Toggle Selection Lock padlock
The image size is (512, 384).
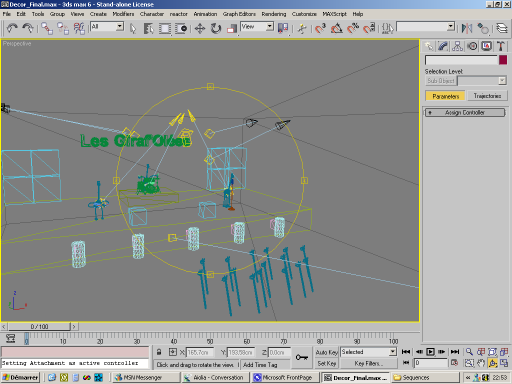159,352
